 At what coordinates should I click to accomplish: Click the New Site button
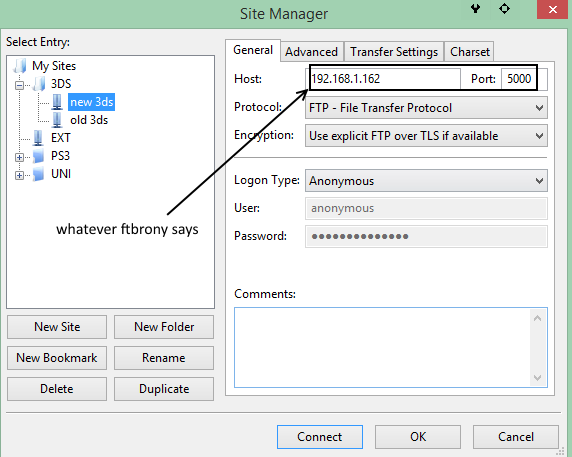[x=57, y=327]
